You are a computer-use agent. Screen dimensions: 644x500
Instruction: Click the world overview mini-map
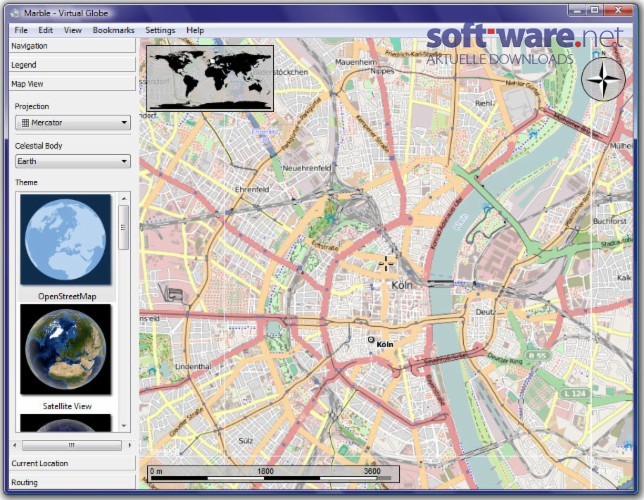click(x=210, y=78)
